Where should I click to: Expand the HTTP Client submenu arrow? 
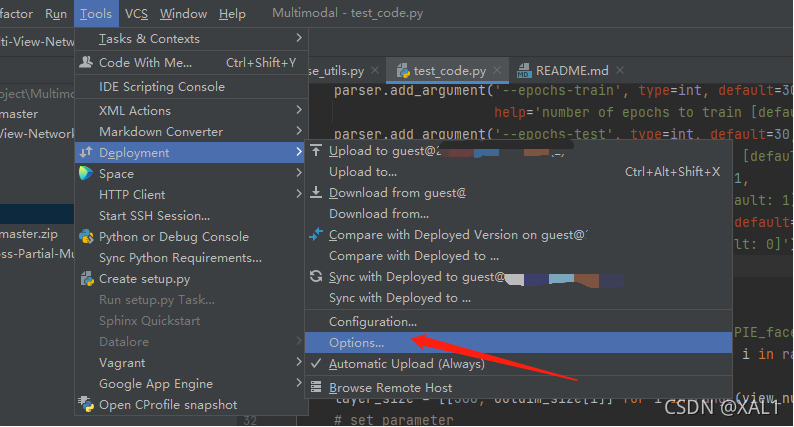(x=299, y=194)
